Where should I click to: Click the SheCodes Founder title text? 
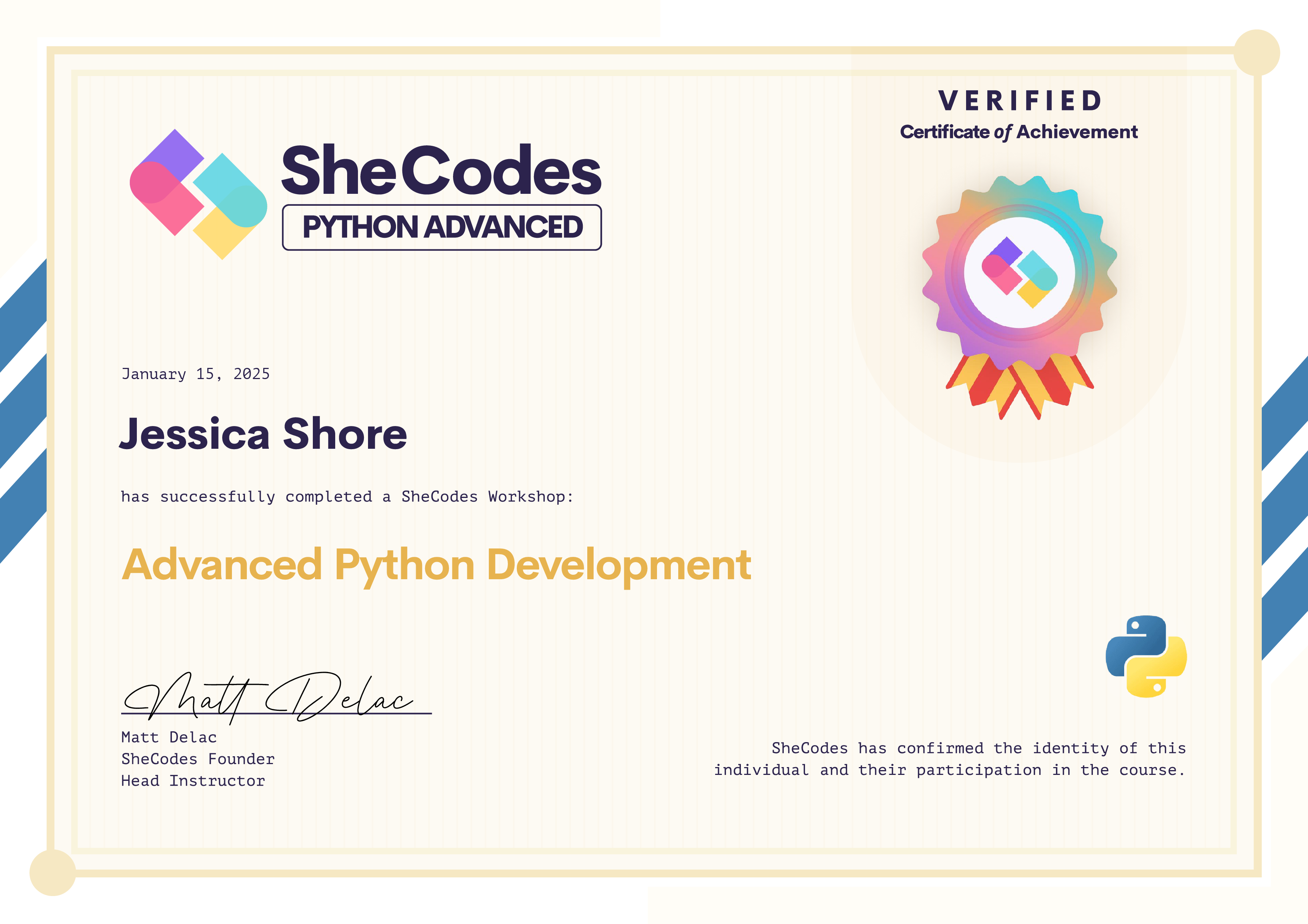point(198,759)
